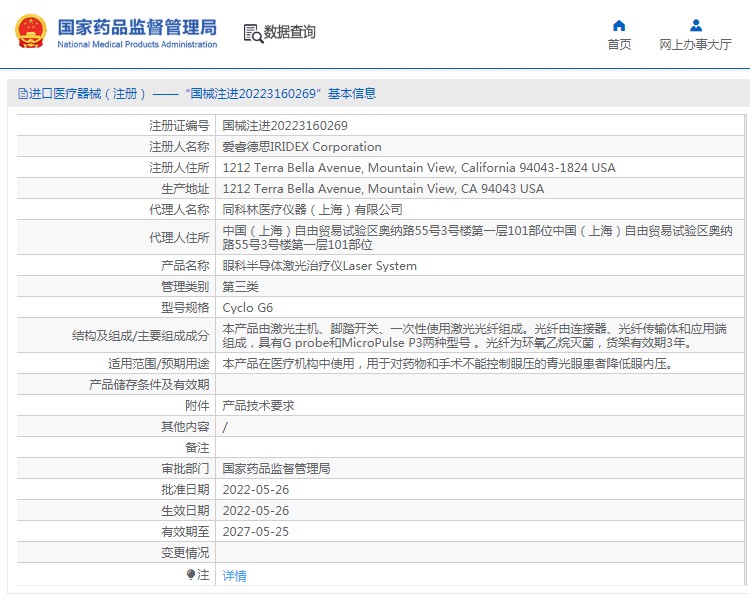Click the 数据查询 heading text
Image resolution: width=750 pixels, height=601 pixels.
coord(289,32)
